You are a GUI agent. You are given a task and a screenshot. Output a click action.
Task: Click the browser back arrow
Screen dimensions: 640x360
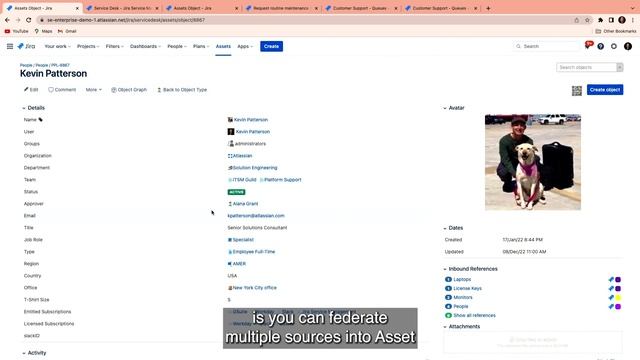[x=7, y=20]
